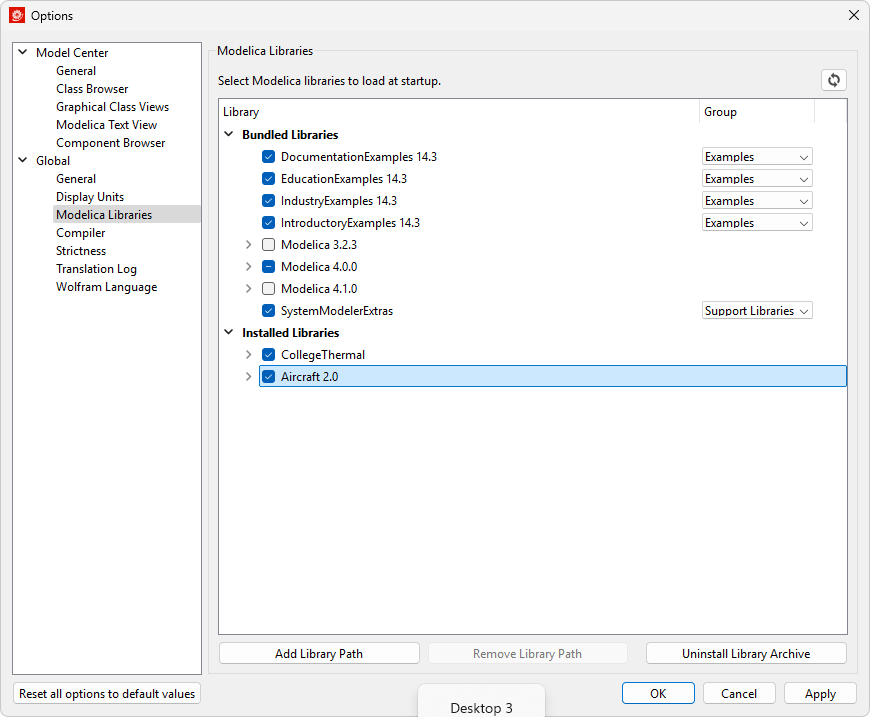Collapse Global category

(x=23, y=160)
